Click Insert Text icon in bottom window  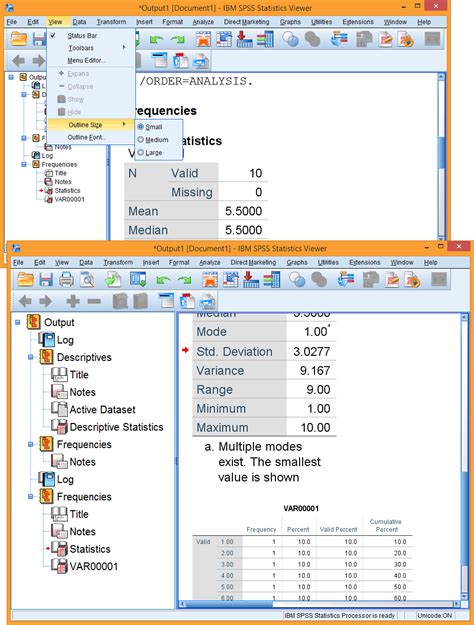click(x=207, y=301)
